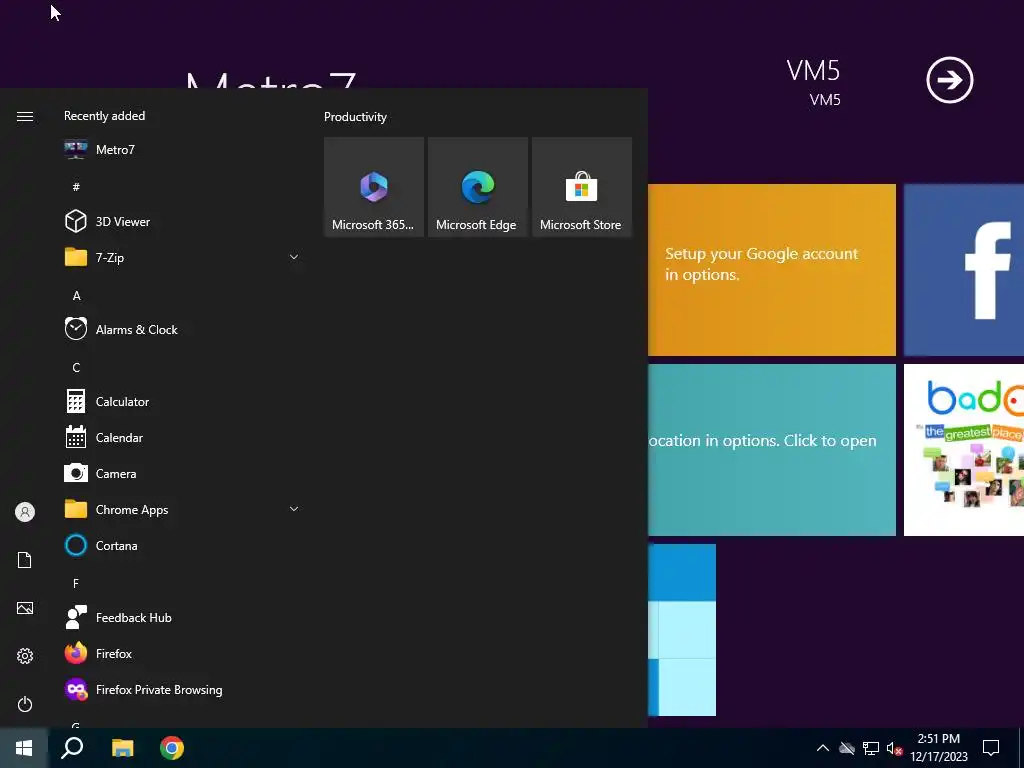Image resolution: width=1024 pixels, height=768 pixels.
Task: Open the 7-Zip folder entry
Action: click(181, 257)
